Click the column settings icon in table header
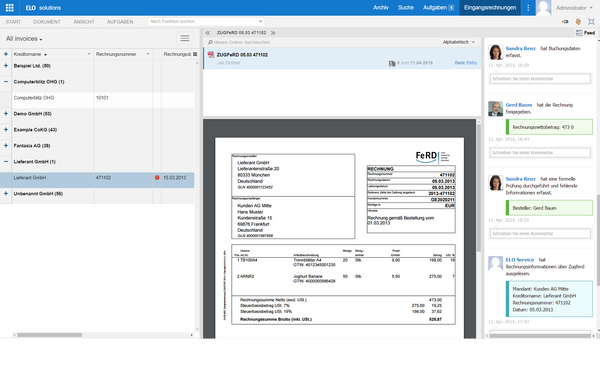 click(195, 54)
